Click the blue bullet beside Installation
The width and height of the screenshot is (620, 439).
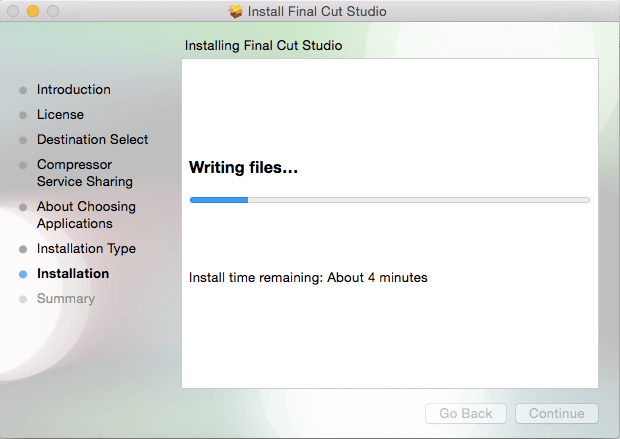(x=23, y=274)
